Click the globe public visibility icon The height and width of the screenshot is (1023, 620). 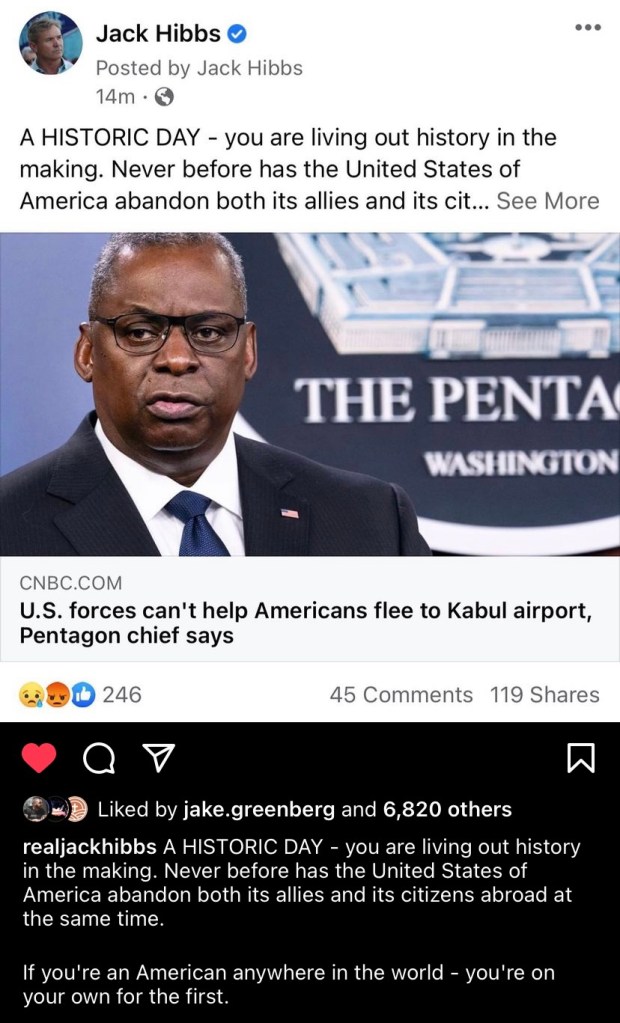click(165, 97)
